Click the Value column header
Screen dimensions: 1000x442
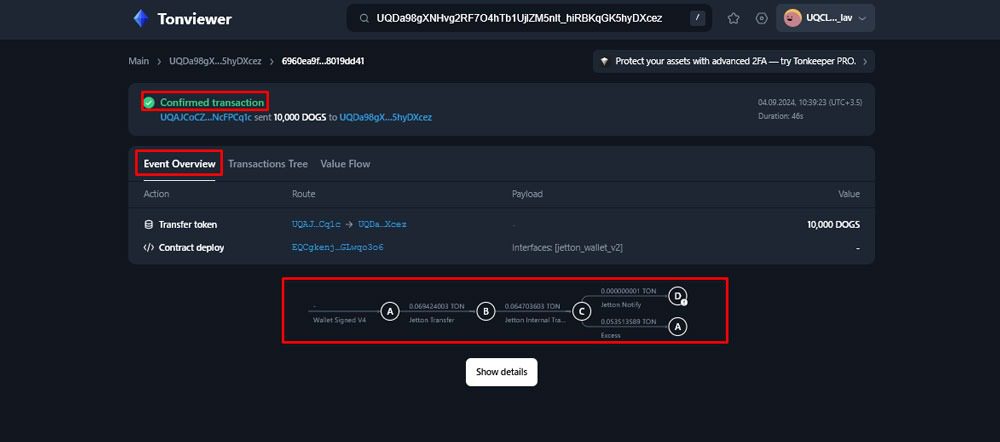click(x=849, y=194)
